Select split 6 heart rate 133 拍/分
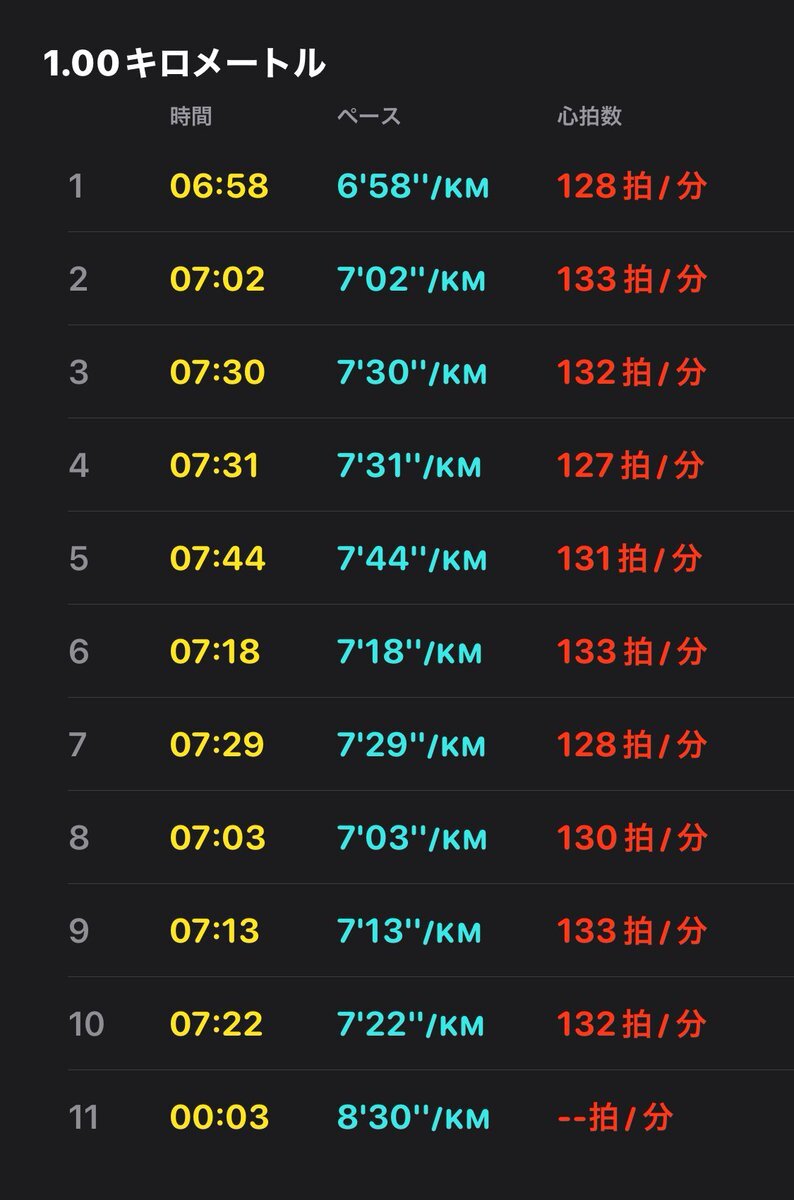Image resolution: width=794 pixels, height=1200 pixels. [632, 651]
